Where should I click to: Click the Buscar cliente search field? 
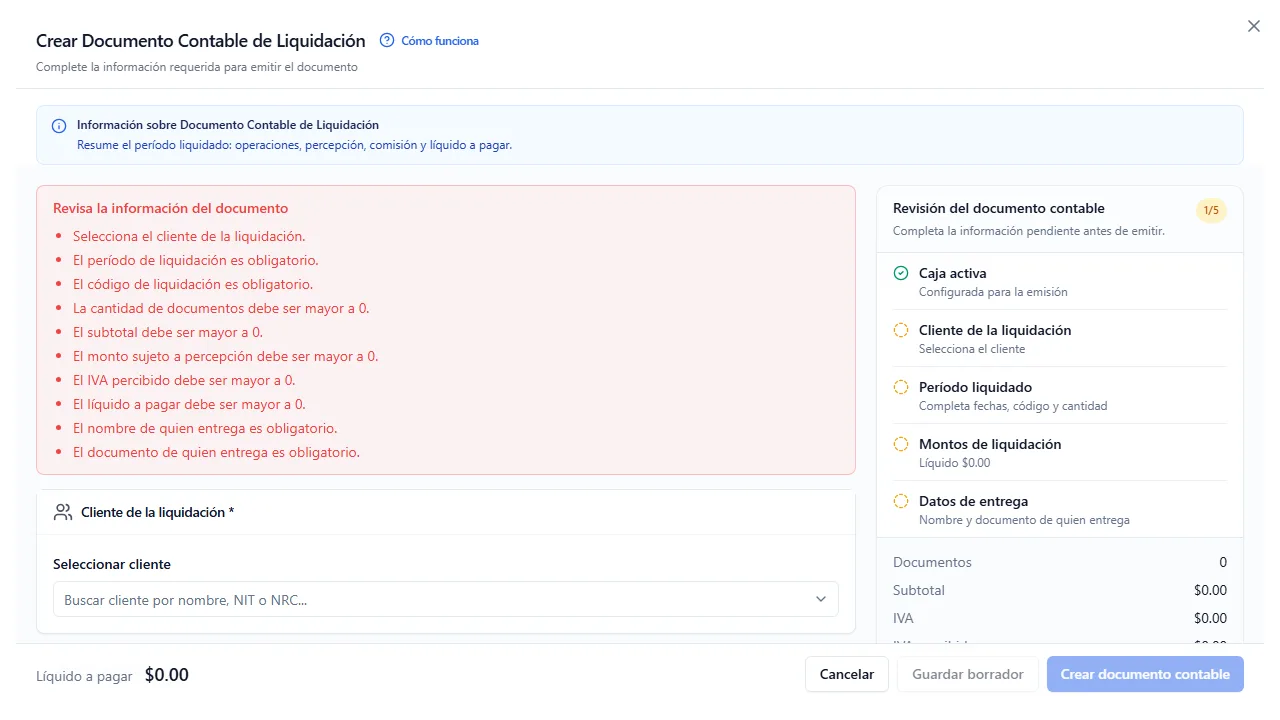[x=446, y=599]
